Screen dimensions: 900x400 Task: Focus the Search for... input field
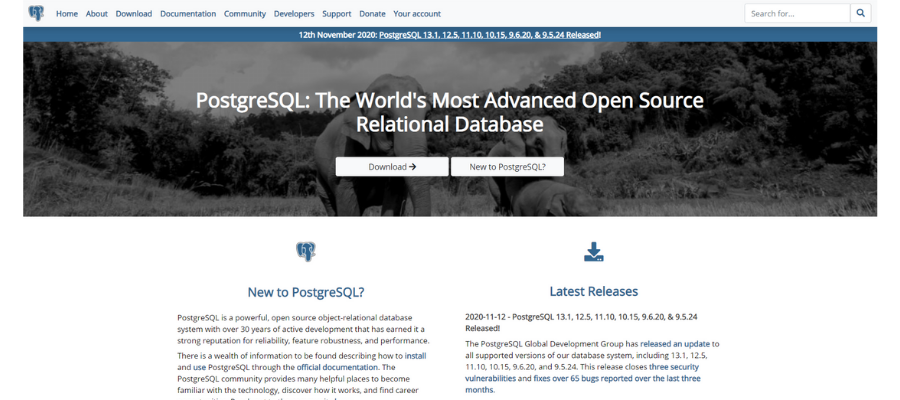pos(797,13)
